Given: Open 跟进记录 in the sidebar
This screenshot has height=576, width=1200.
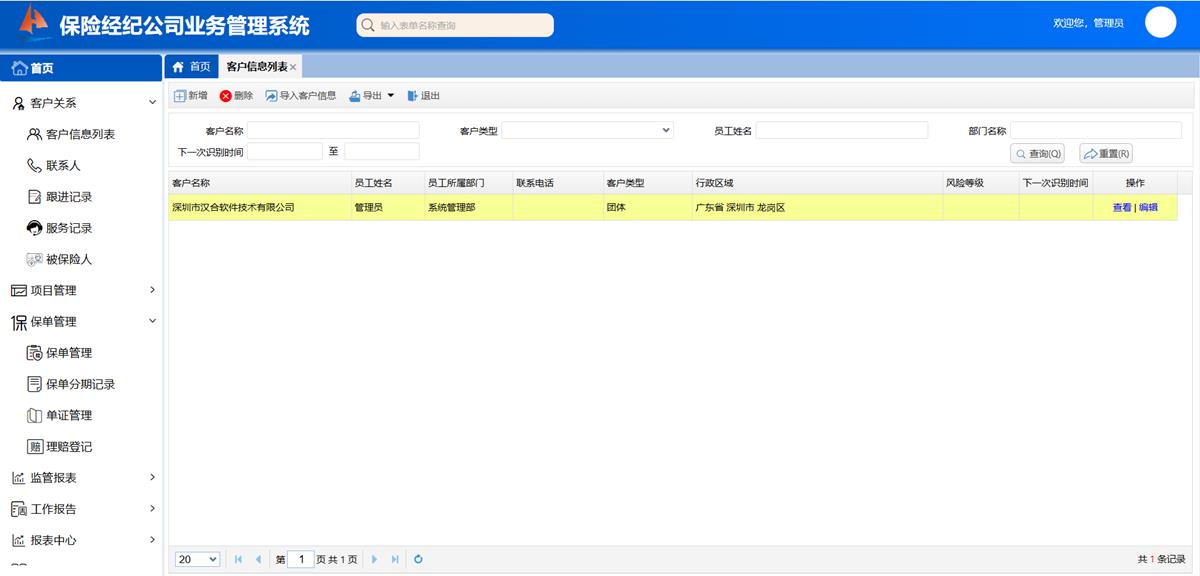Looking at the screenshot, I should [x=69, y=197].
